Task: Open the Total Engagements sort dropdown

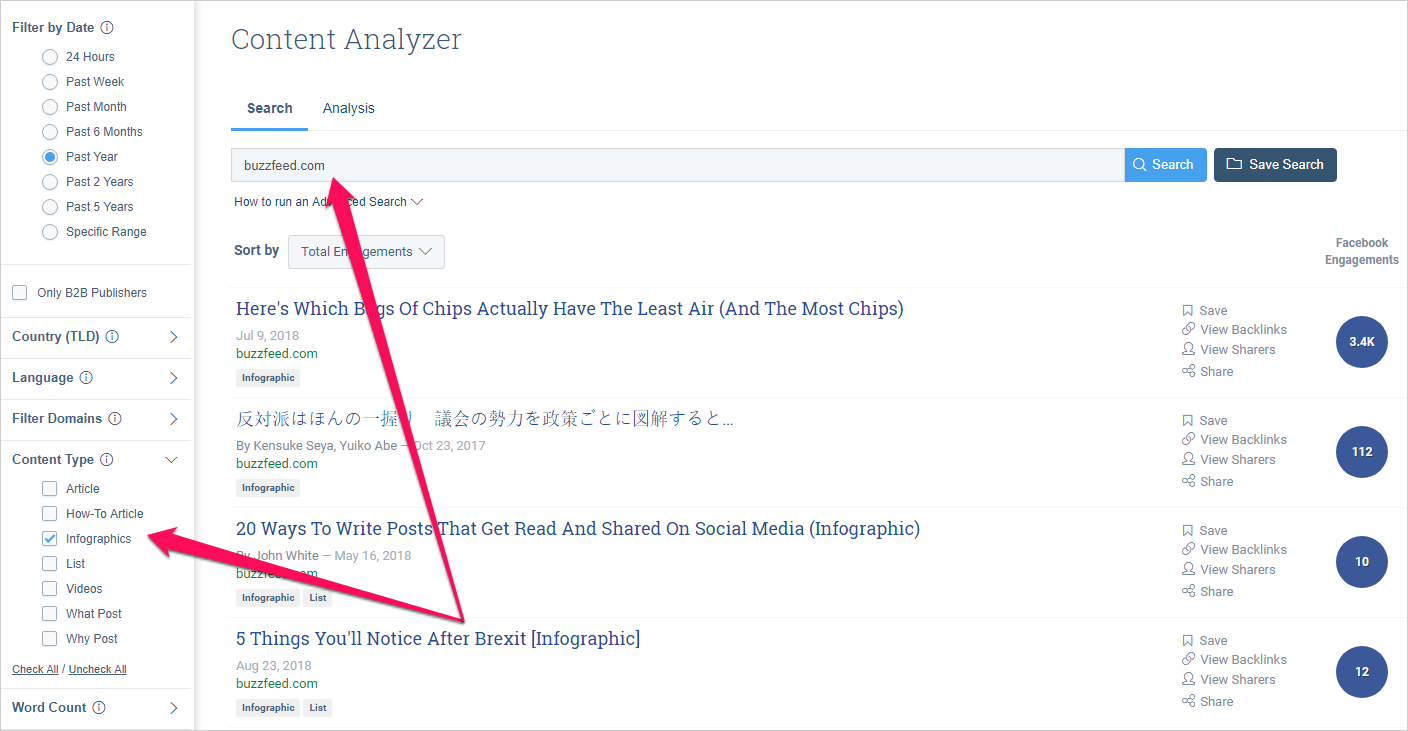Action: [x=366, y=252]
